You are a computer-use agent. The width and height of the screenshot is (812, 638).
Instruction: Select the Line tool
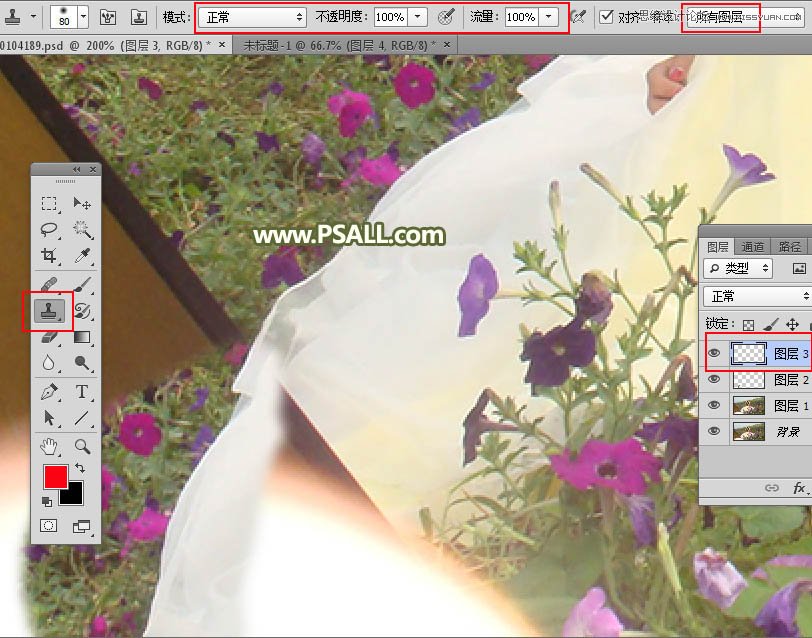[82, 417]
